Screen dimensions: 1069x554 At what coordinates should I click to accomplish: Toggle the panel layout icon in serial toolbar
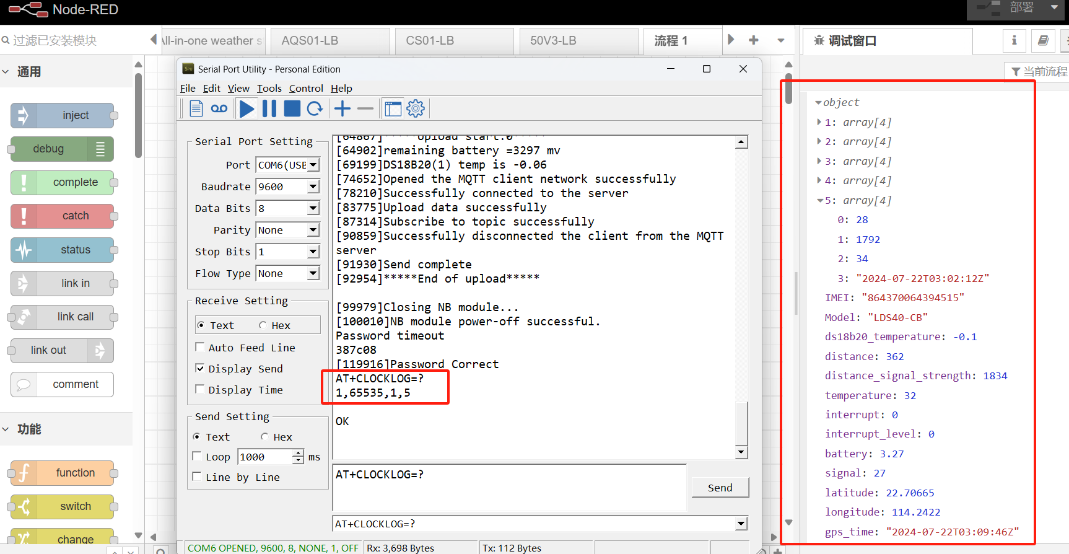393,108
